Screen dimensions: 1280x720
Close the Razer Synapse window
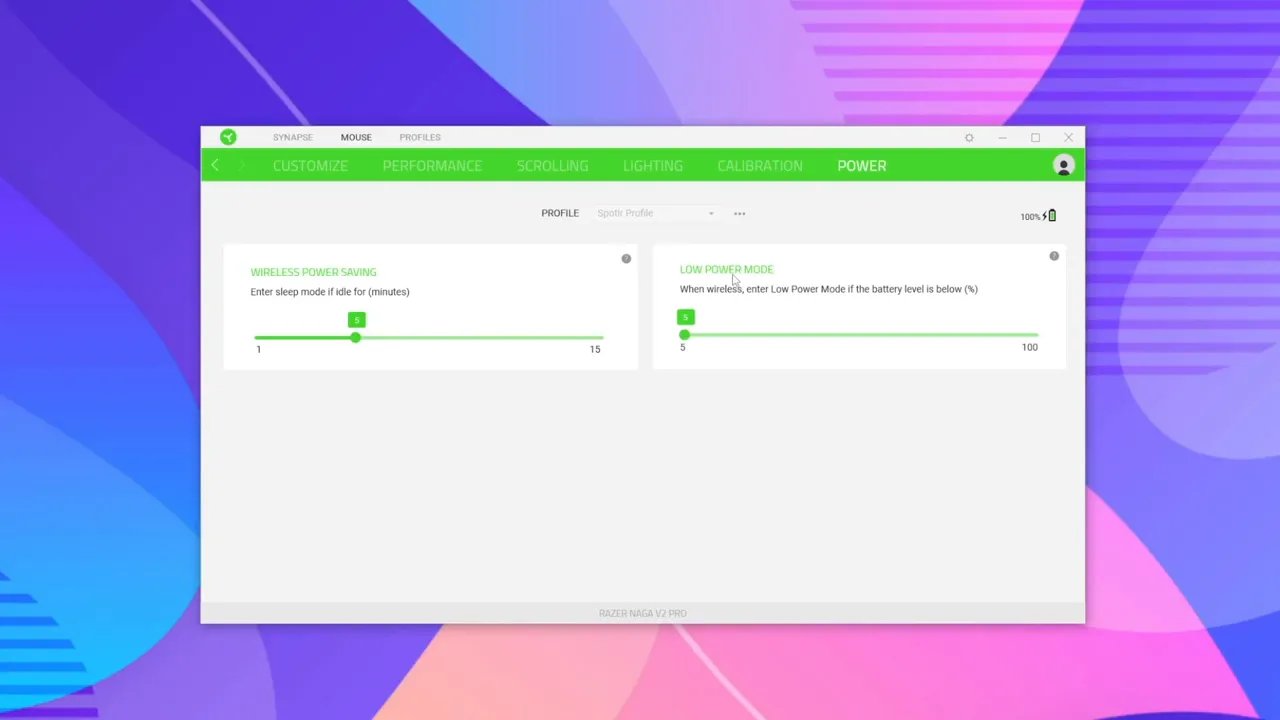click(1068, 137)
